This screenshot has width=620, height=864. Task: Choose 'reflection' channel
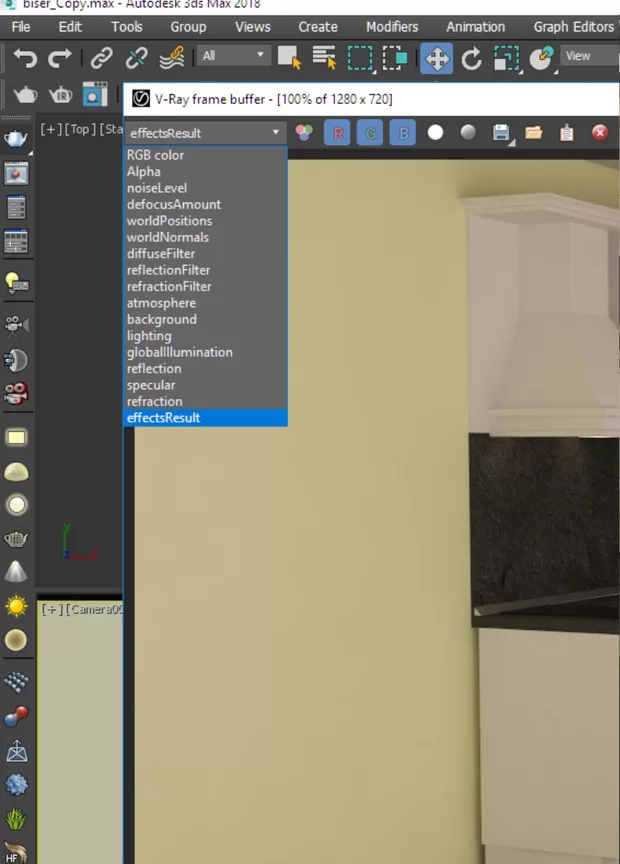point(206,369)
